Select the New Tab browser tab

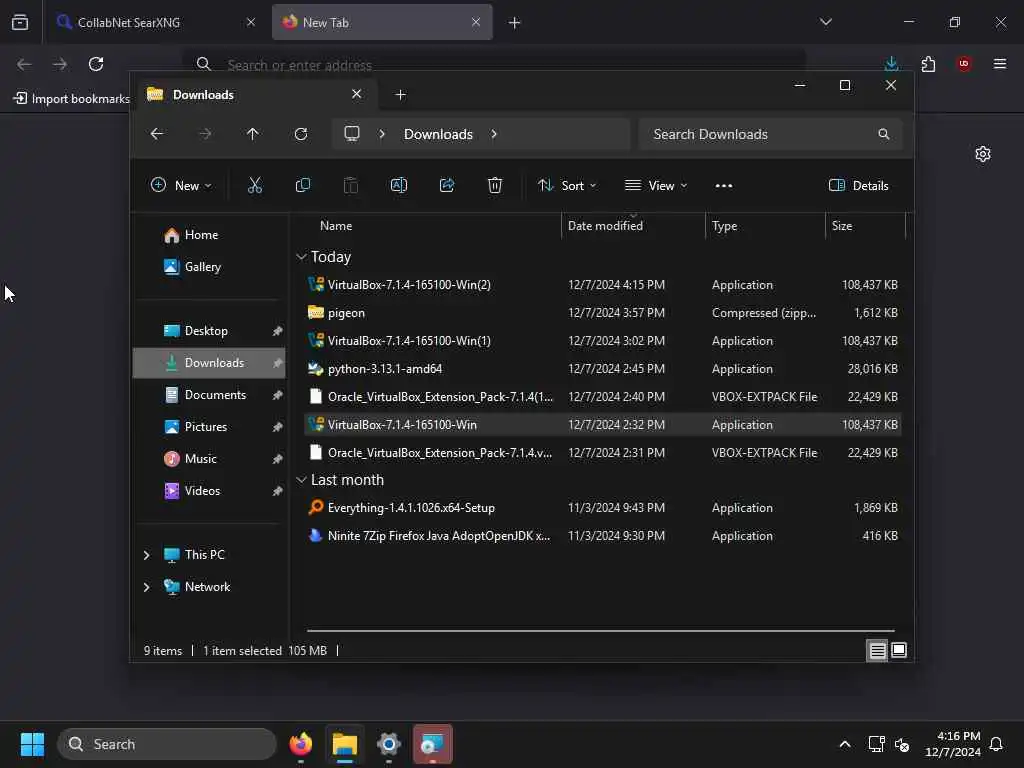click(x=382, y=22)
